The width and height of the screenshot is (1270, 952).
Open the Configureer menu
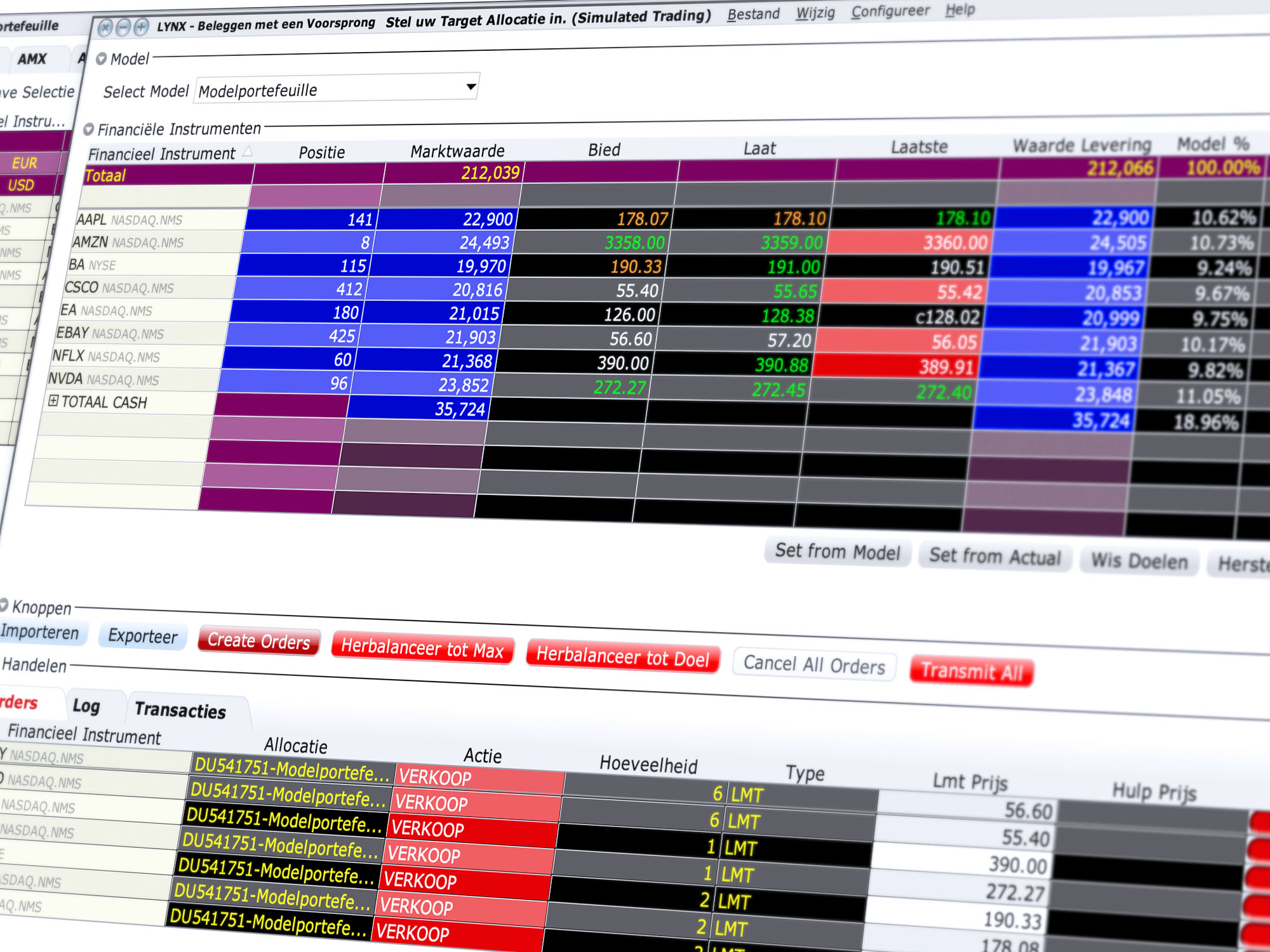(890, 11)
